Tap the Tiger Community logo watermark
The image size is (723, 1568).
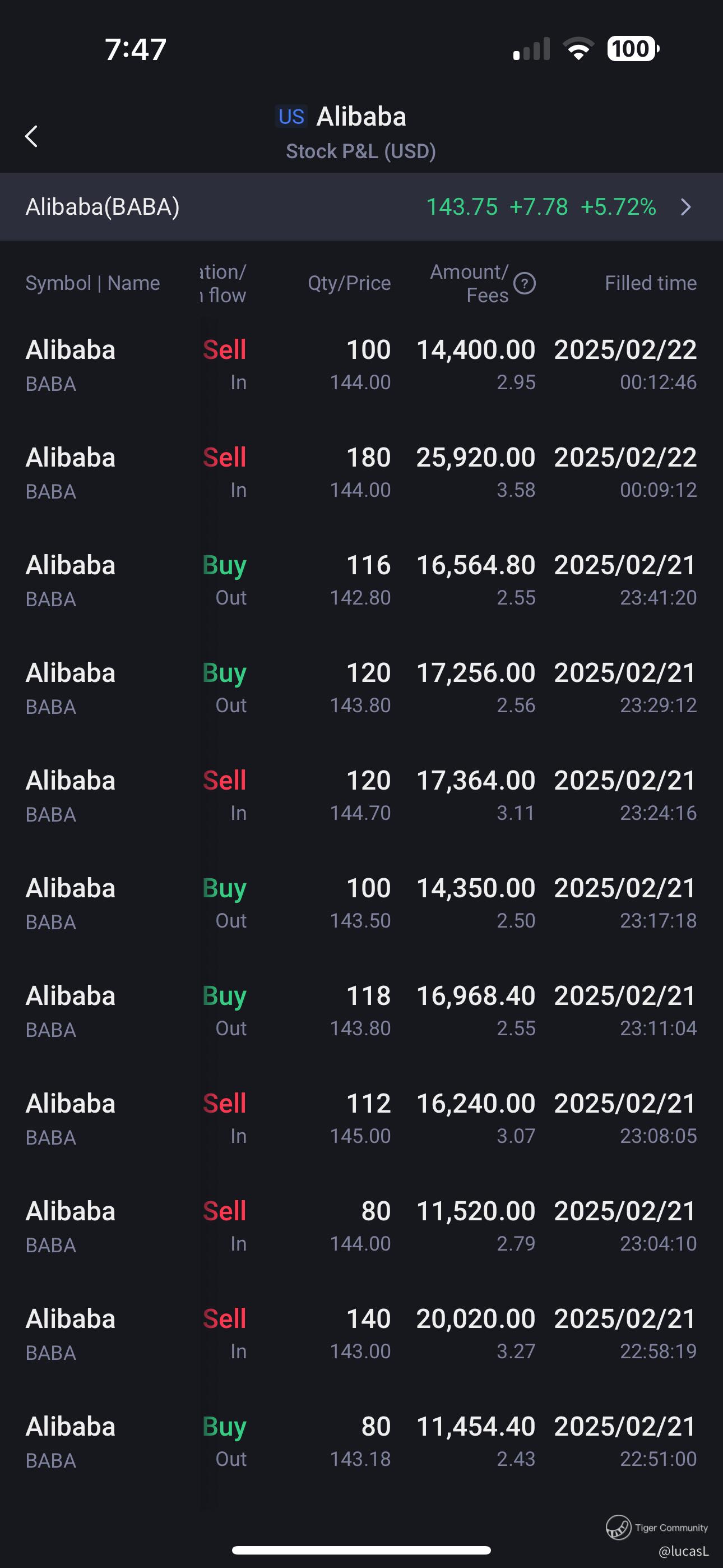point(618,1527)
